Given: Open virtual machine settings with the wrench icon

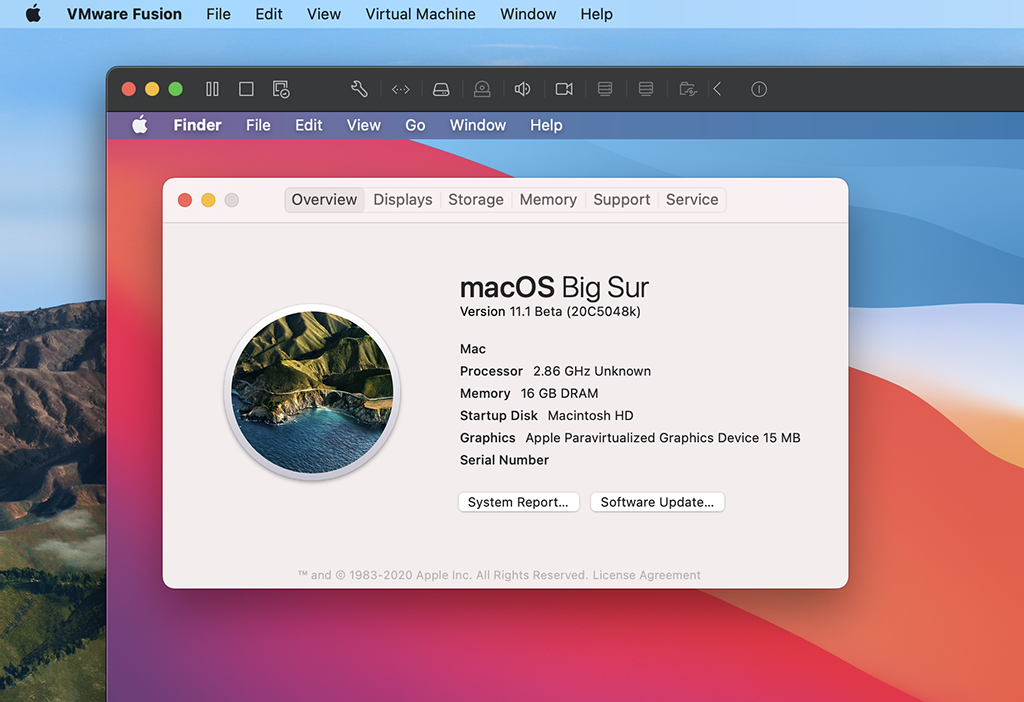Looking at the screenshot, I should pos(359,88).
